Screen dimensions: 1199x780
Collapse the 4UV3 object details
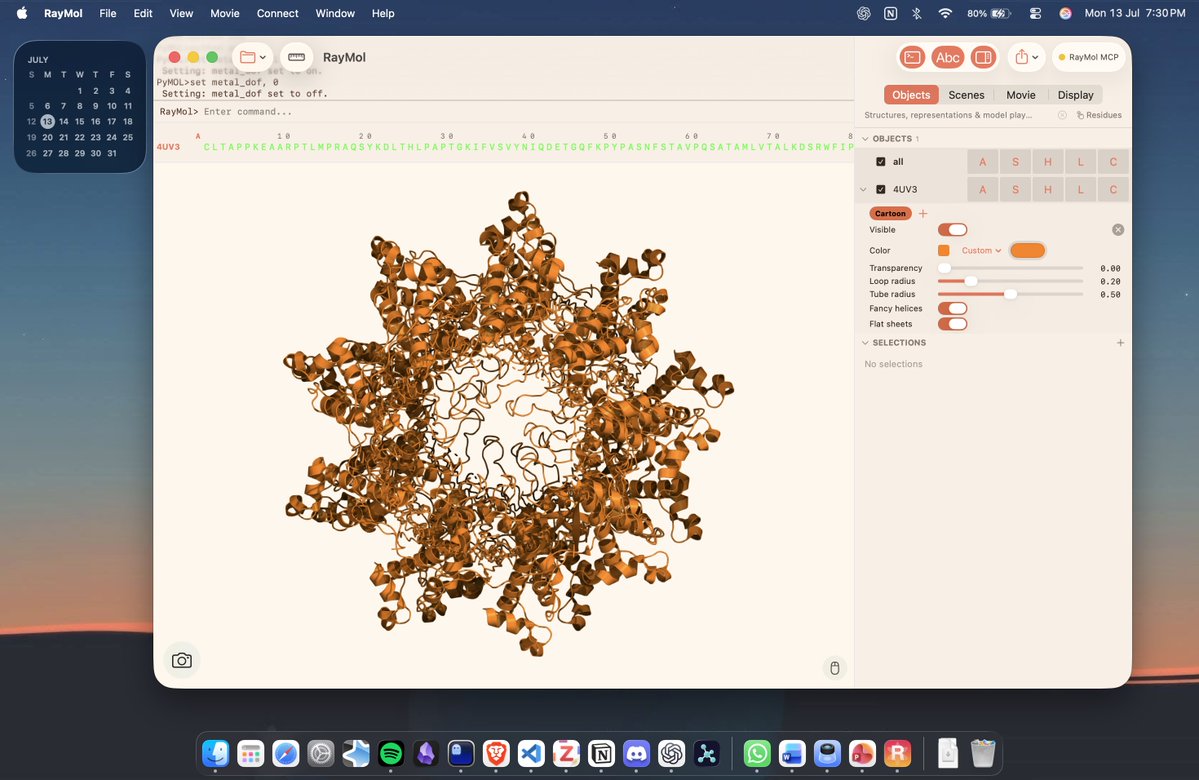(x=863, y=190)
